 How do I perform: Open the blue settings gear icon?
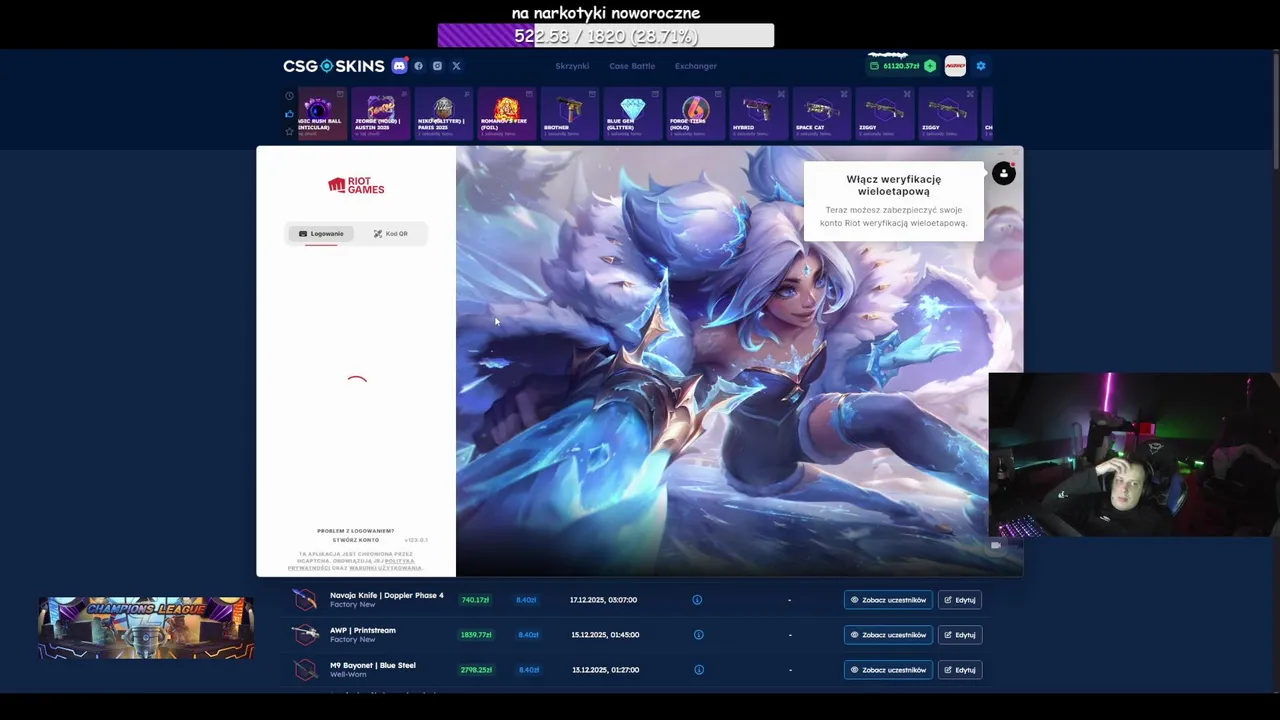[981, 66]
